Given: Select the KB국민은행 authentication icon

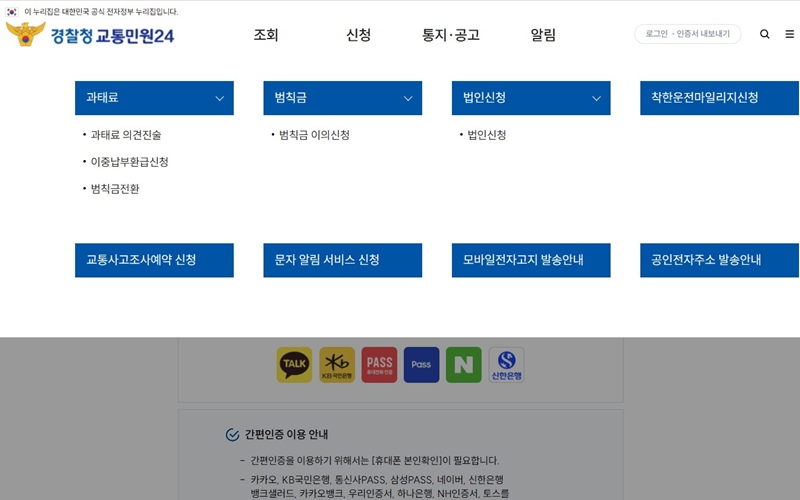Looking at the screenshot, I should pyautogui.click(x=337, y=365).
